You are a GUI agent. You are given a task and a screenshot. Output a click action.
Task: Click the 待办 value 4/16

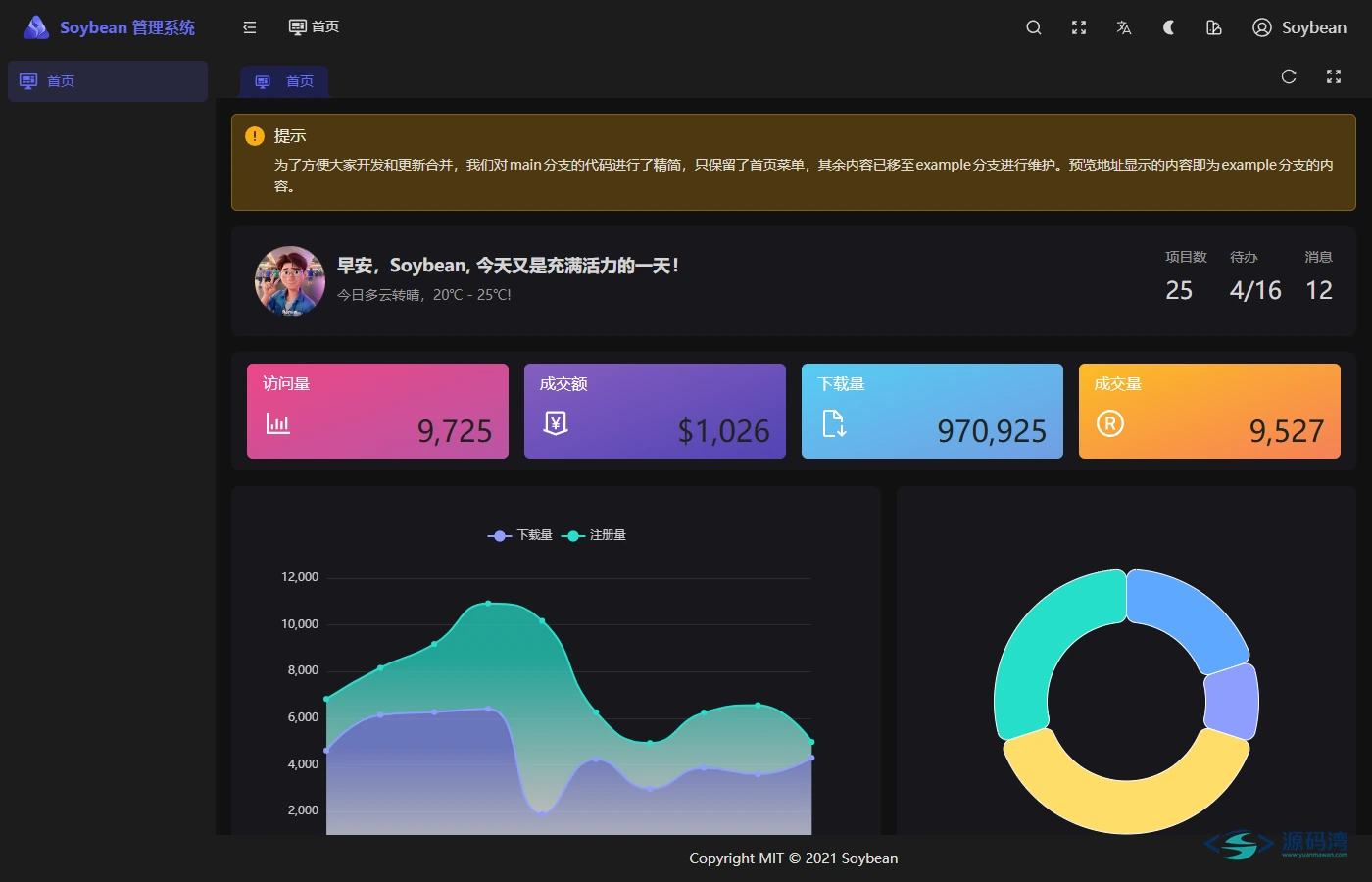(x=1255, y=291)
